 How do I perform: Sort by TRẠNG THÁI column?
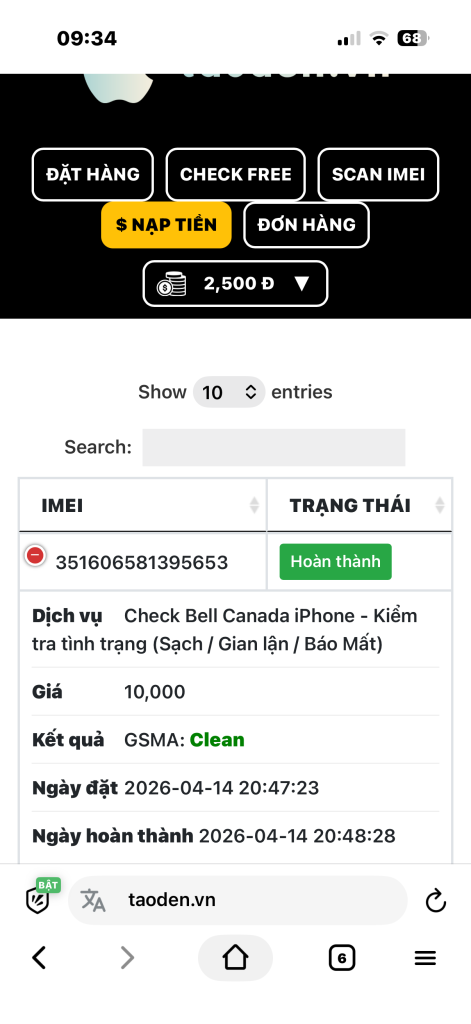359,505
